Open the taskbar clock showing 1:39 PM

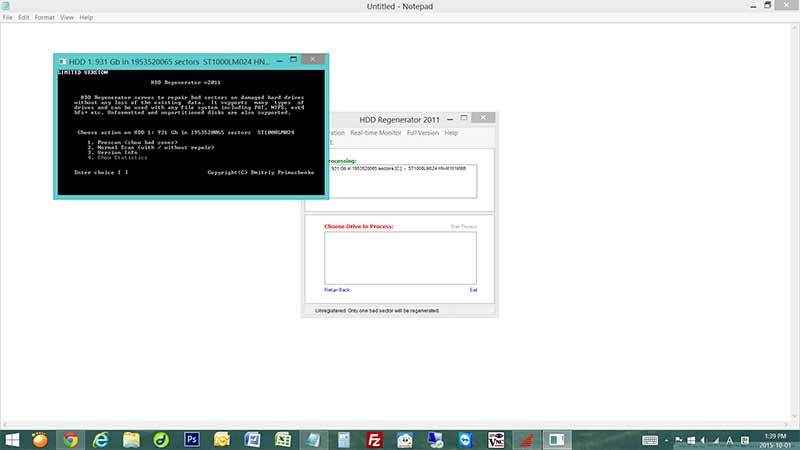[x=775, y=440]
